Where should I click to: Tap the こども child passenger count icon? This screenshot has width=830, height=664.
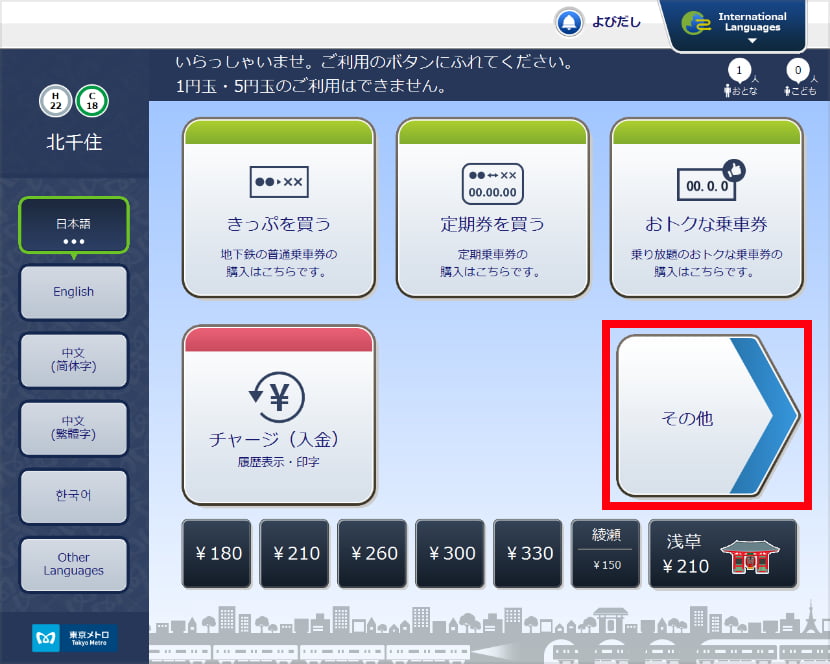[x=797, y=78]
